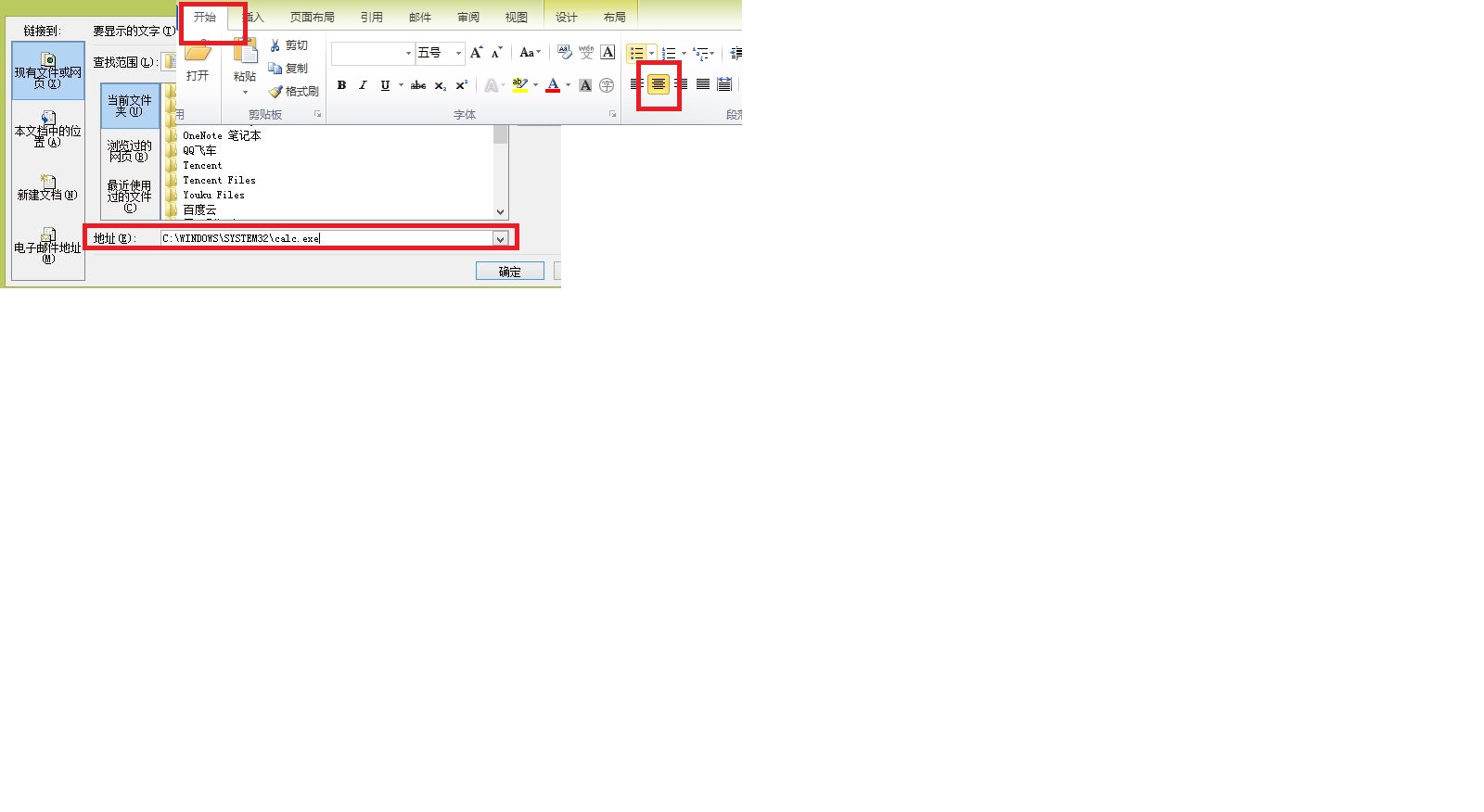Choose 最近使用过的文件 source
The image size is (1484, 812).
pos(130,196)
